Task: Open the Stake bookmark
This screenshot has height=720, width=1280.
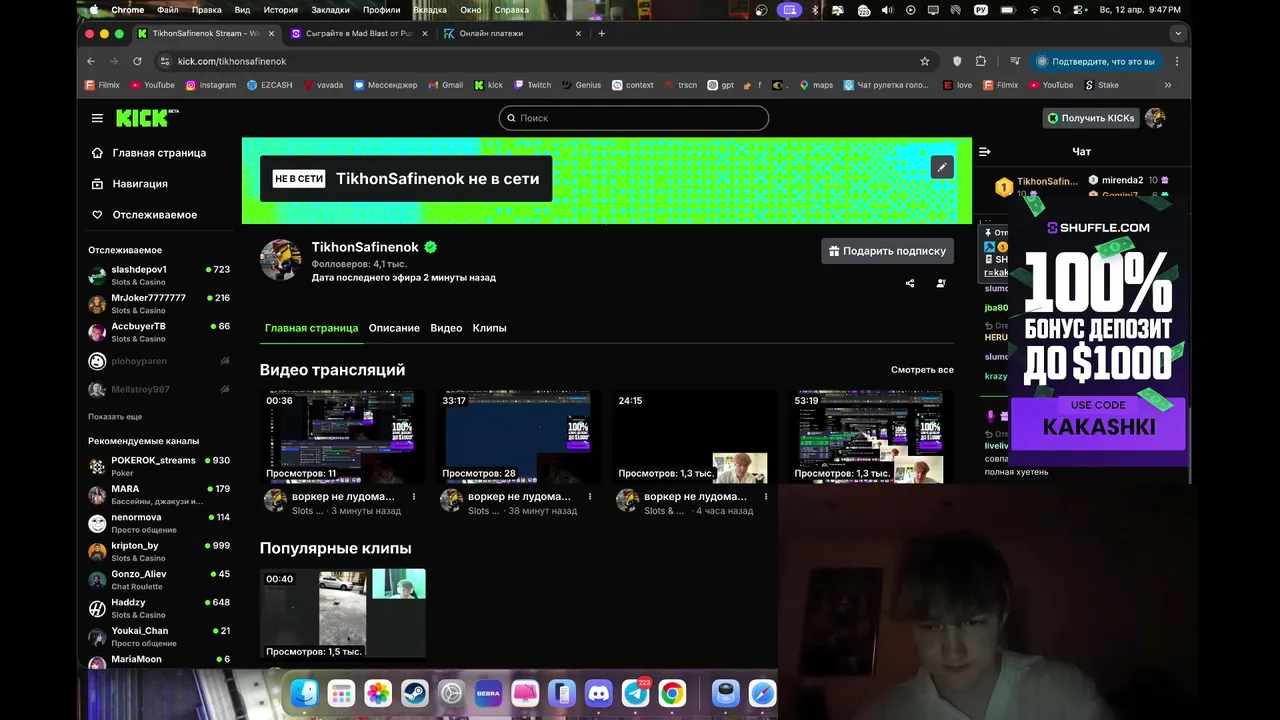Action: pyautogui.click(x=1102, y=85)
